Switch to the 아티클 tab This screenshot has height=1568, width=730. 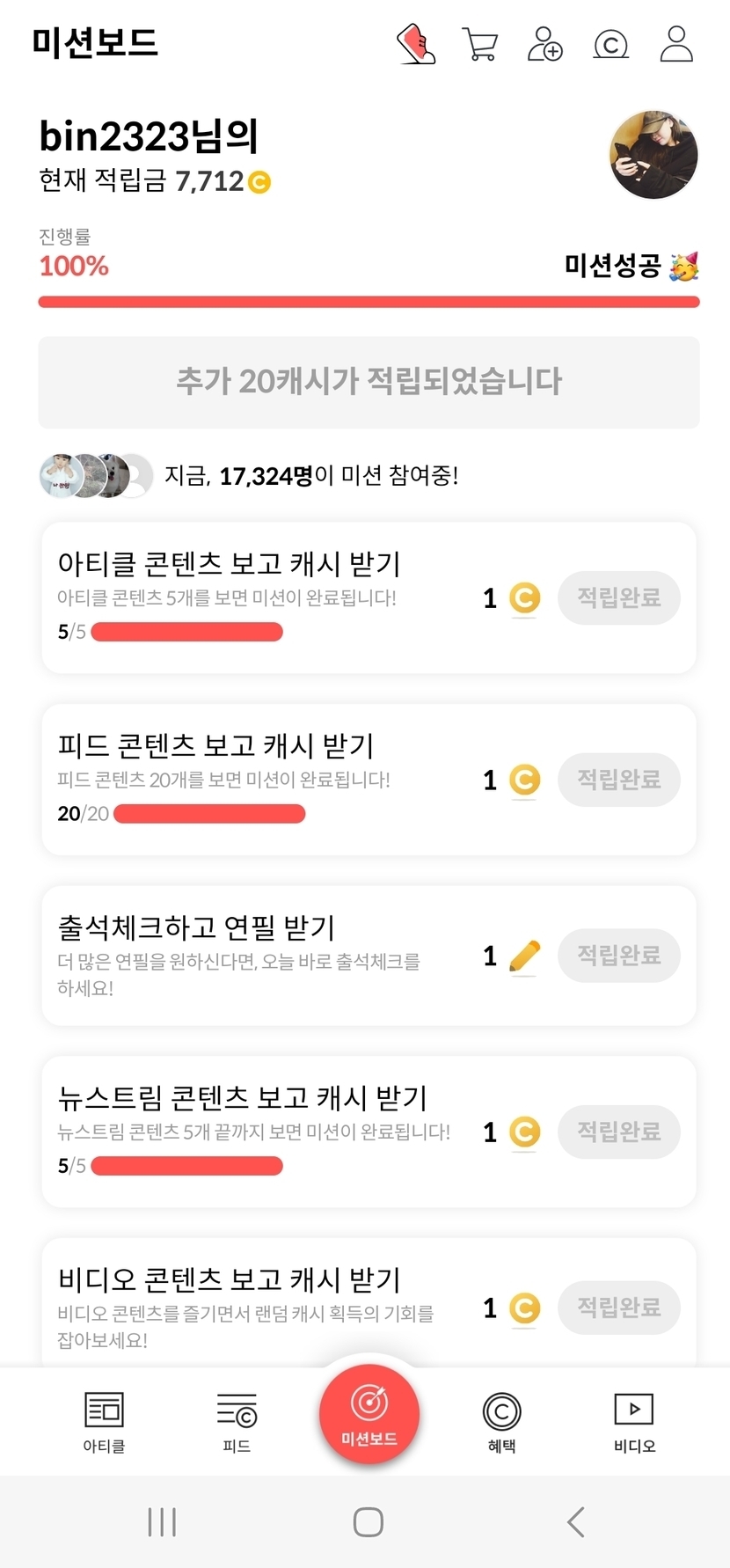(104, 1422)
